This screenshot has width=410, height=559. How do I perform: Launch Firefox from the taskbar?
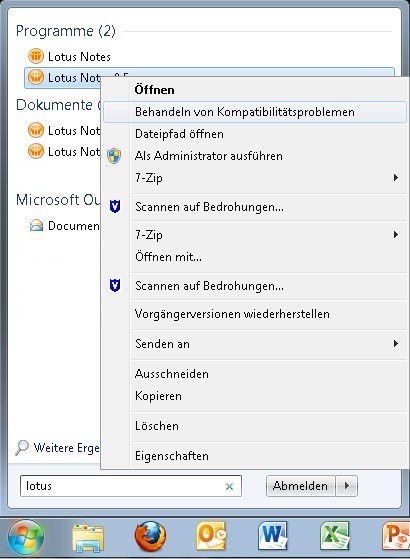click(x=150, y=536)
